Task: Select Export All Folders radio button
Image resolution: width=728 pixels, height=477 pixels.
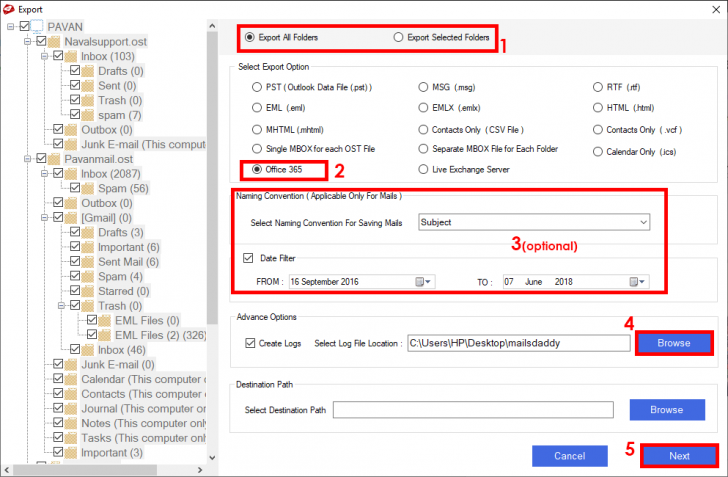Action: [x=250, y=37]
